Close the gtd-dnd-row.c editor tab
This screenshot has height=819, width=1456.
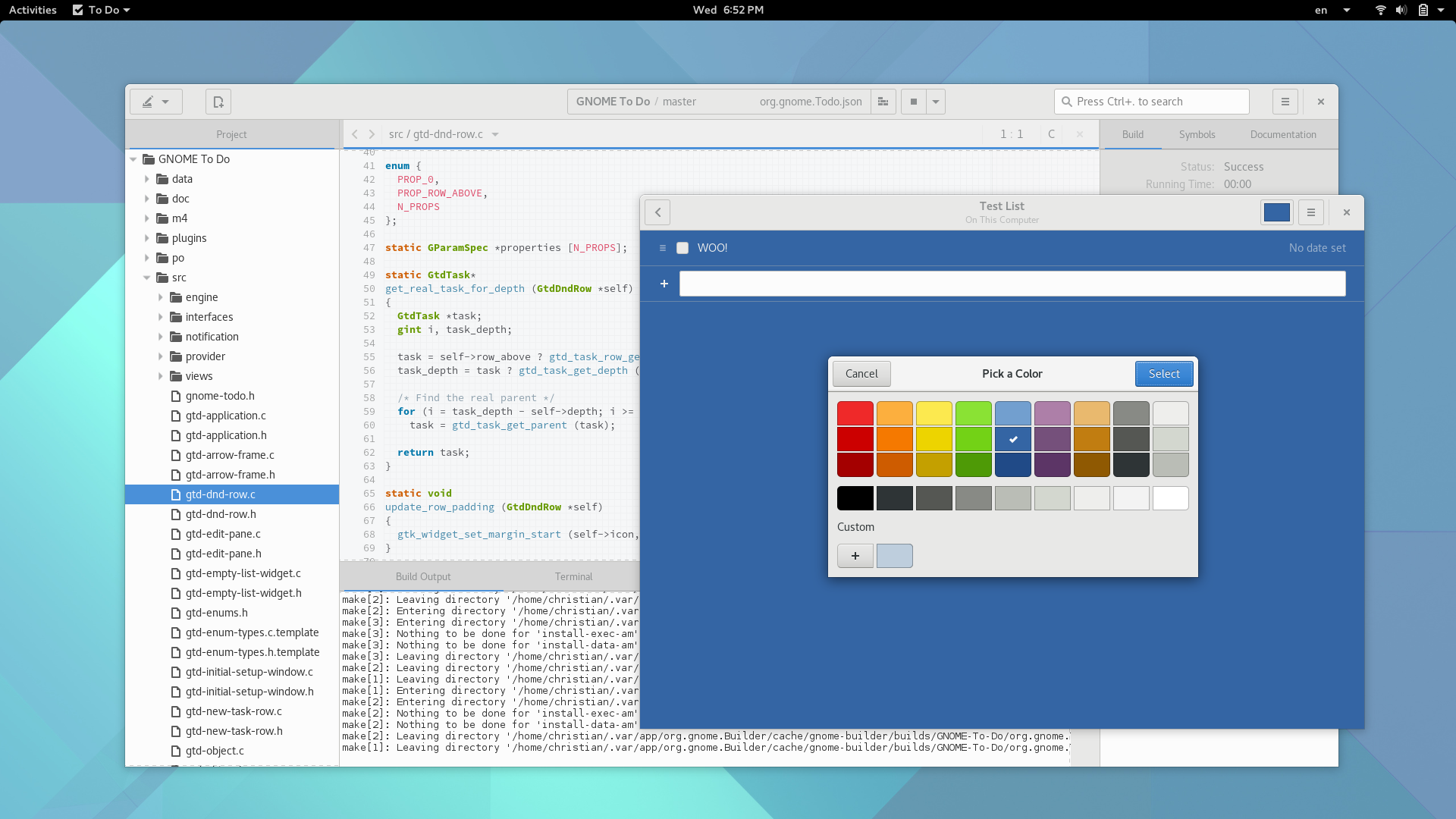pos(1080,134)
